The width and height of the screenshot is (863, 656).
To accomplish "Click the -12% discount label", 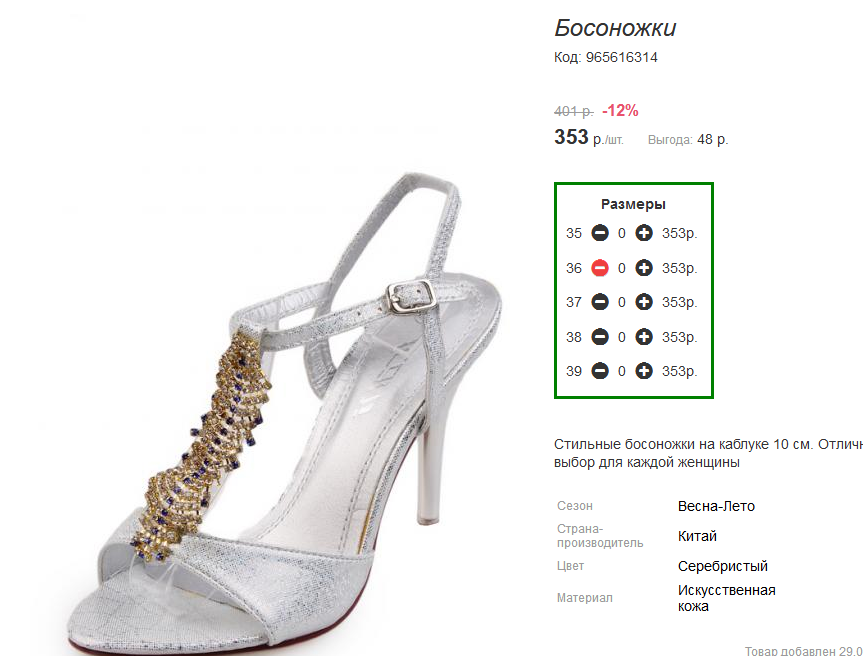I will [620, 110].
